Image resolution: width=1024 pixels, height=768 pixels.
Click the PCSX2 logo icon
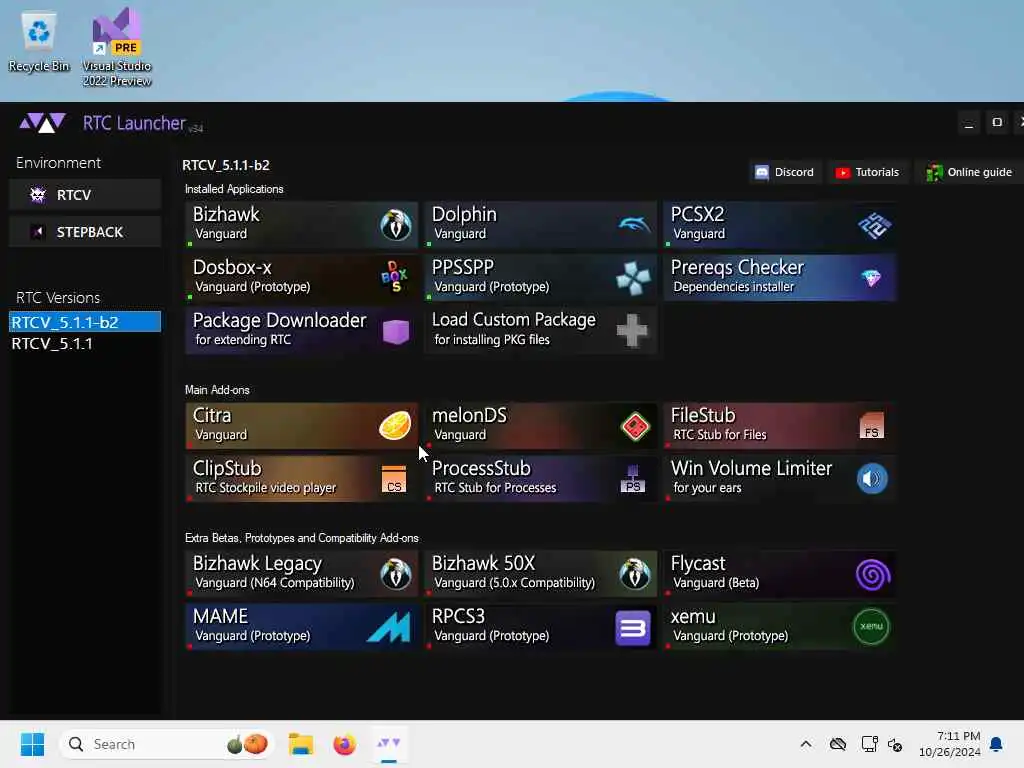click(874, 225)
